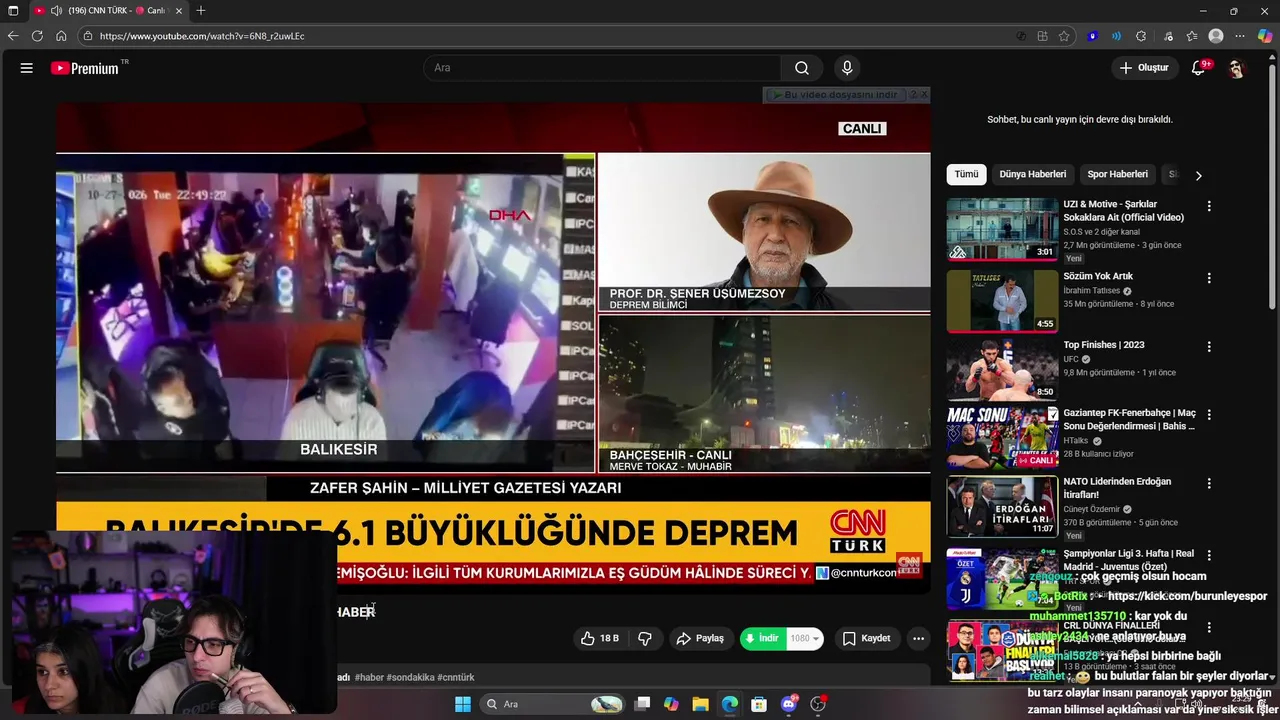The image size is (1280, 720).
Task: Dislike the video with the thumbs-down icon
Action: 645,638
